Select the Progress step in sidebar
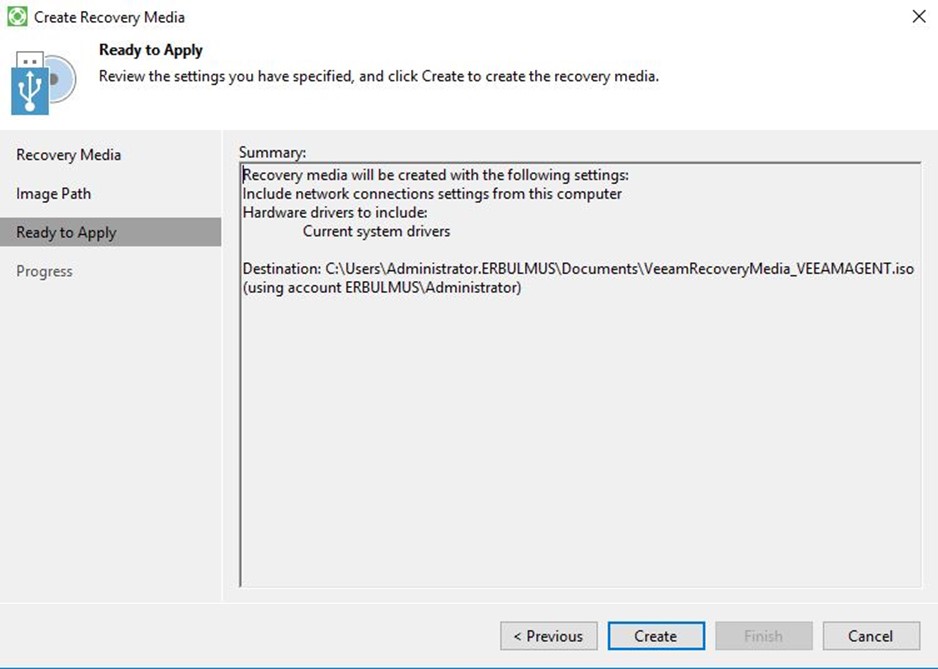Viewport: 938px width, 669px height. (x=44, y=271)
